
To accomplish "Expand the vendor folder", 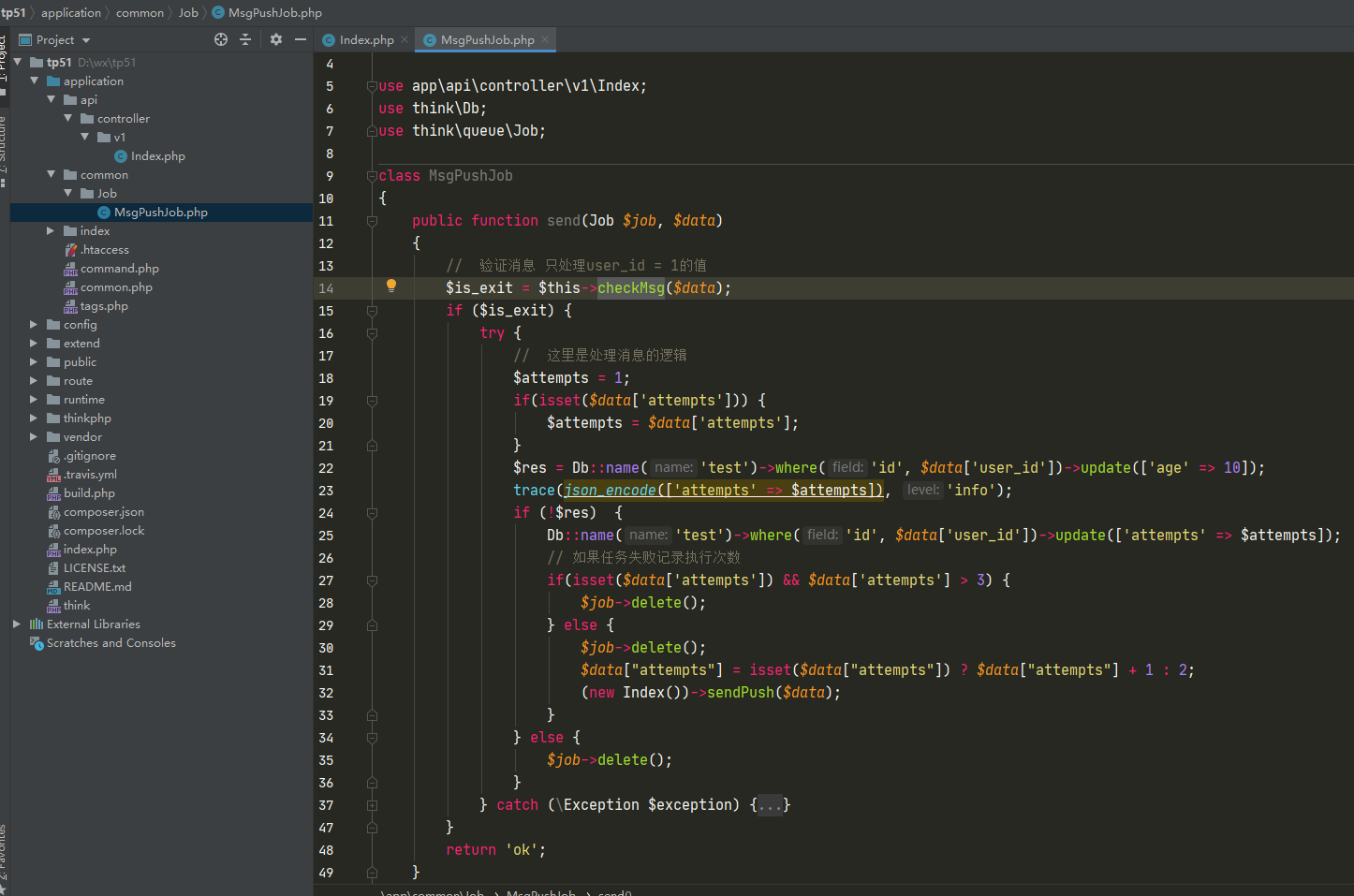I will (35, 436).
